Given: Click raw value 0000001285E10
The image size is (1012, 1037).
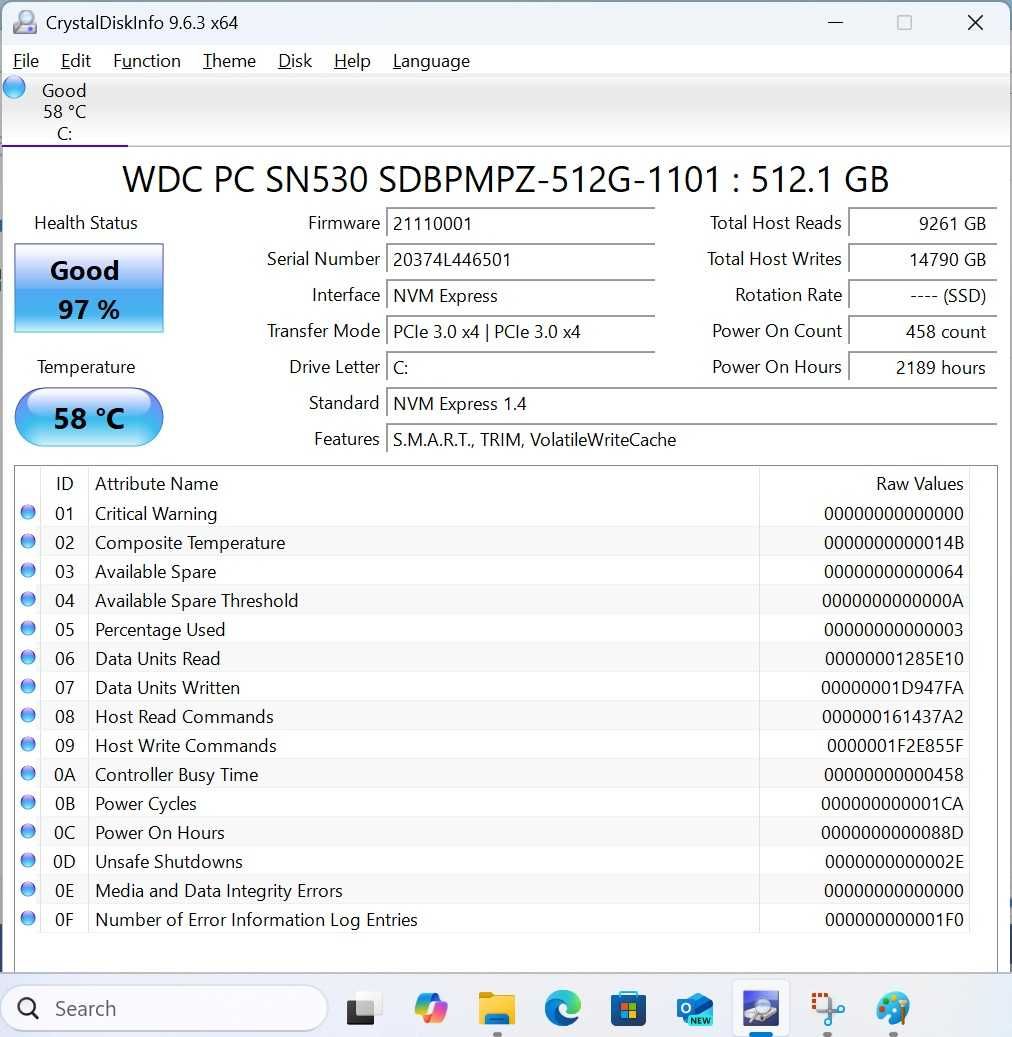Looking at the screenshot, I should [x=894, y=659].
